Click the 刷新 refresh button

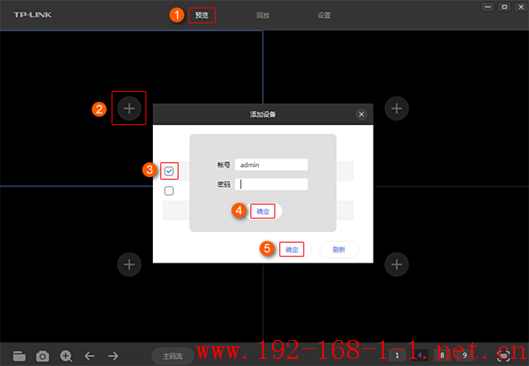coord(339,250)
